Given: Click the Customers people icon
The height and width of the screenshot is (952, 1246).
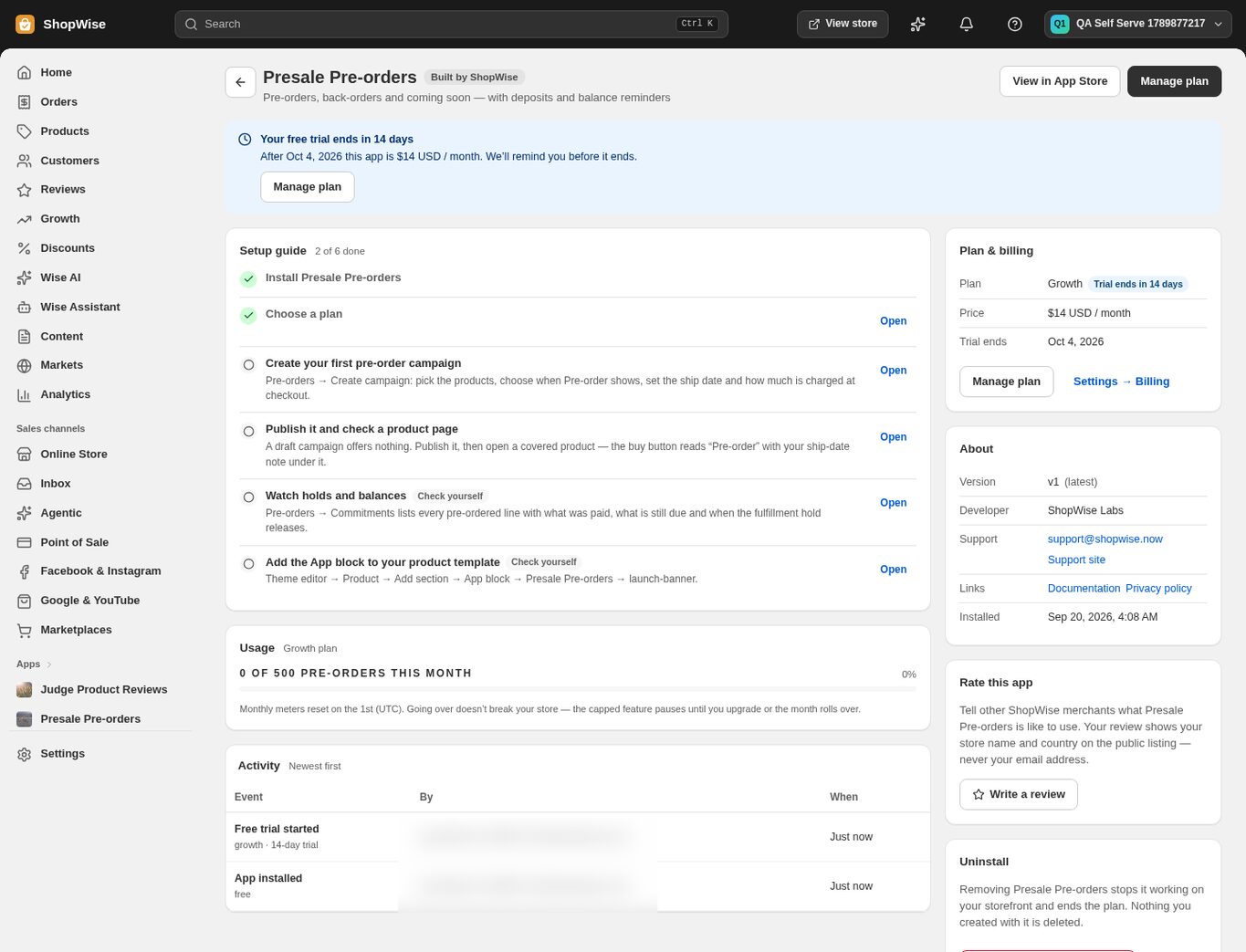Looking at the screenshot, I should tap(25, 161).
